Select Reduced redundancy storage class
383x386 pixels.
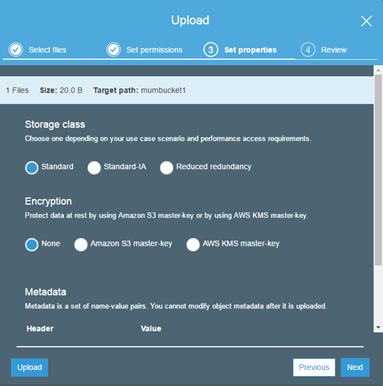(166, 168)
